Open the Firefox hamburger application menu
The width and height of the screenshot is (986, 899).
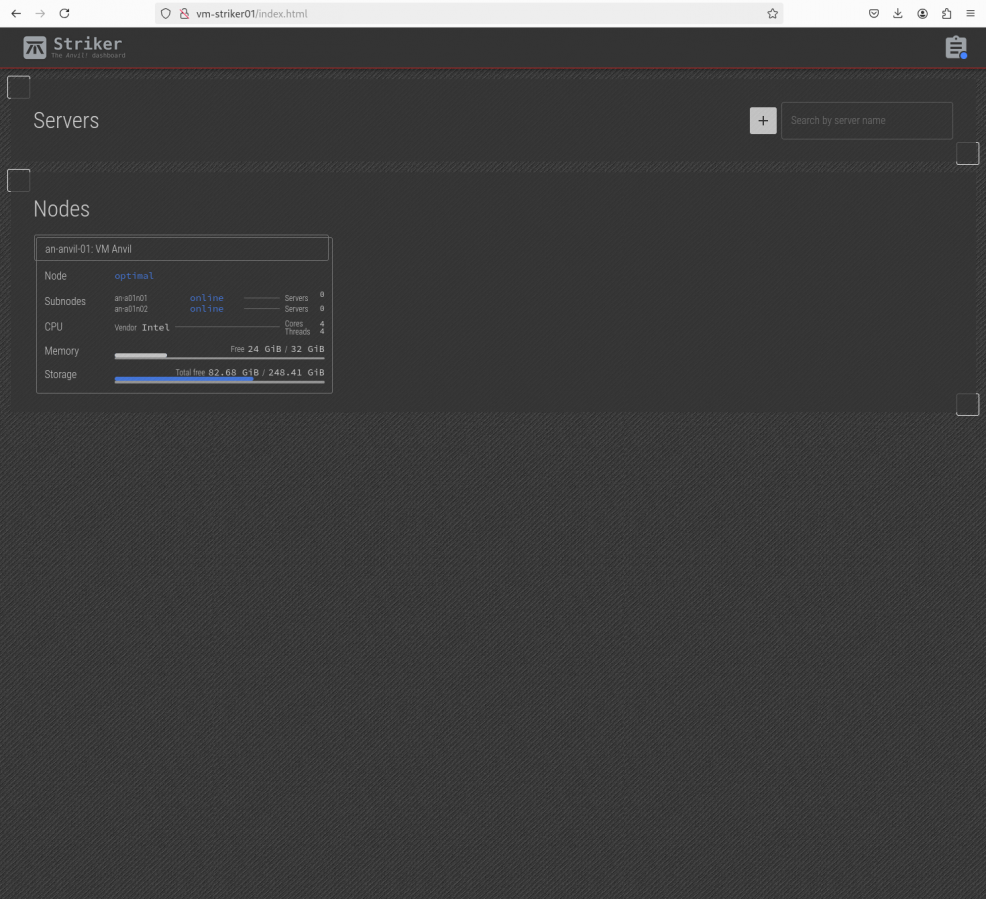[970, 13]
